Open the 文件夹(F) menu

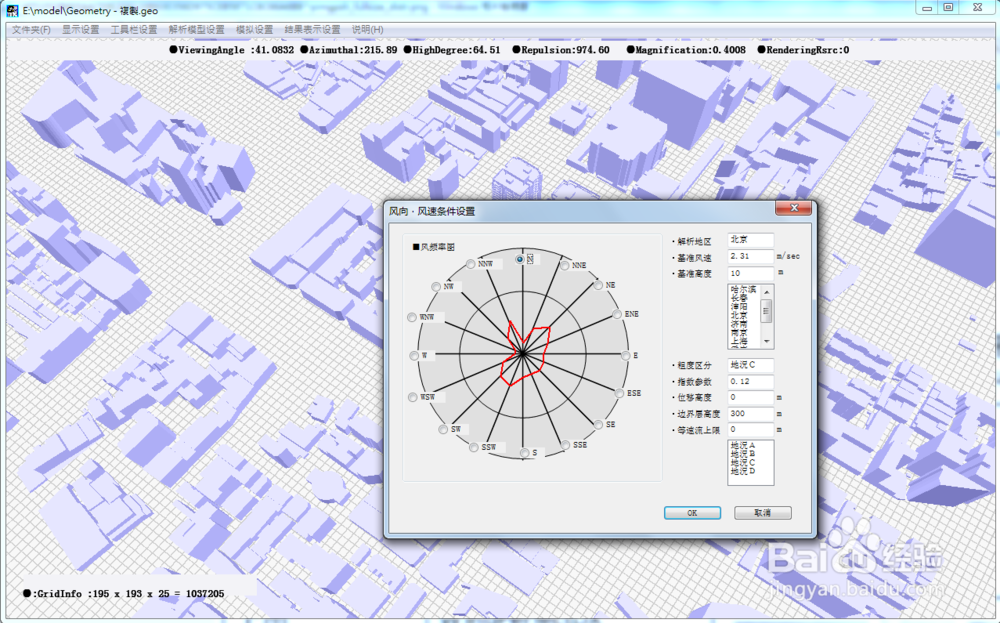(31, 30)
